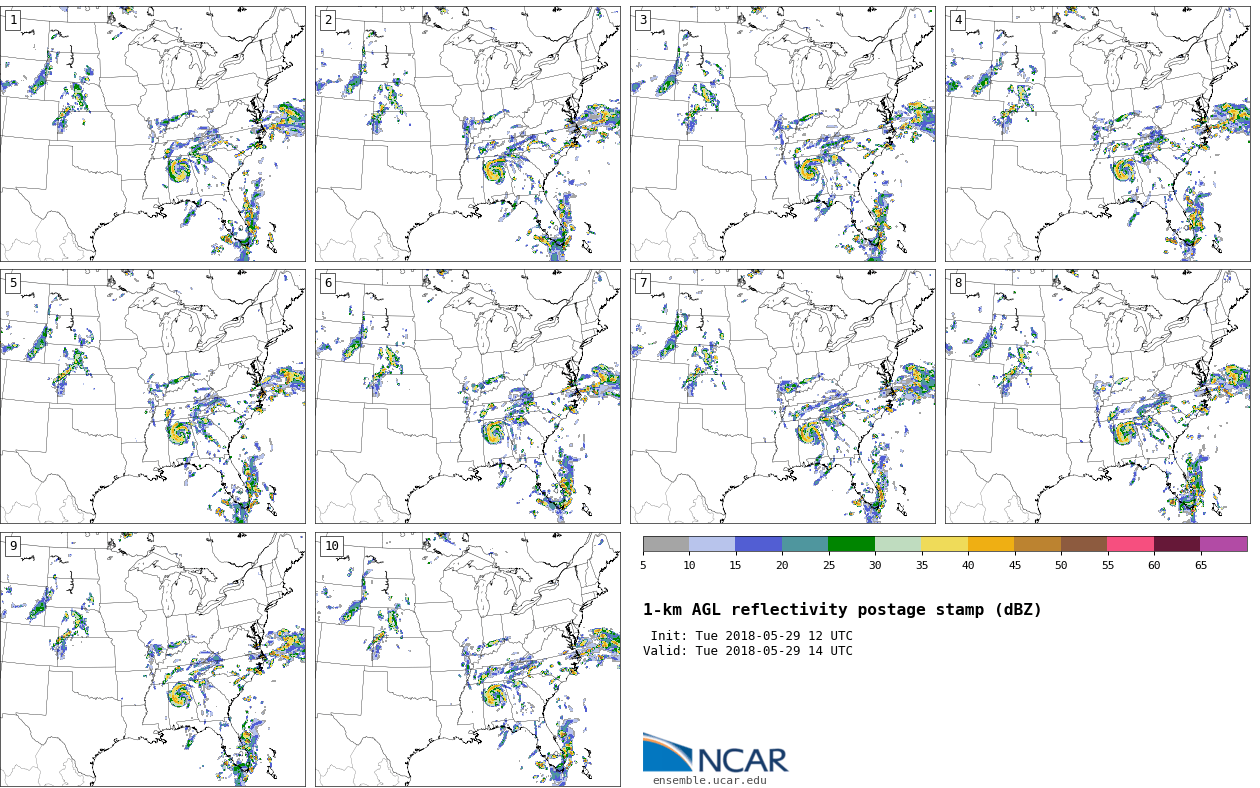This screenshot has width=1260, height=788.
Task: Click the Init time text line
Action: coord(751,636)
